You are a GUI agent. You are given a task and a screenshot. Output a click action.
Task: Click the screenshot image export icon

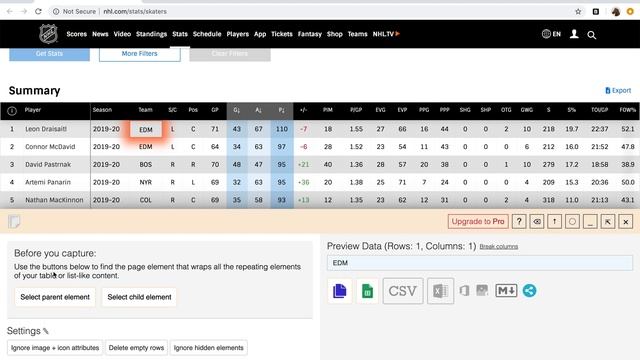click(482, 291)
